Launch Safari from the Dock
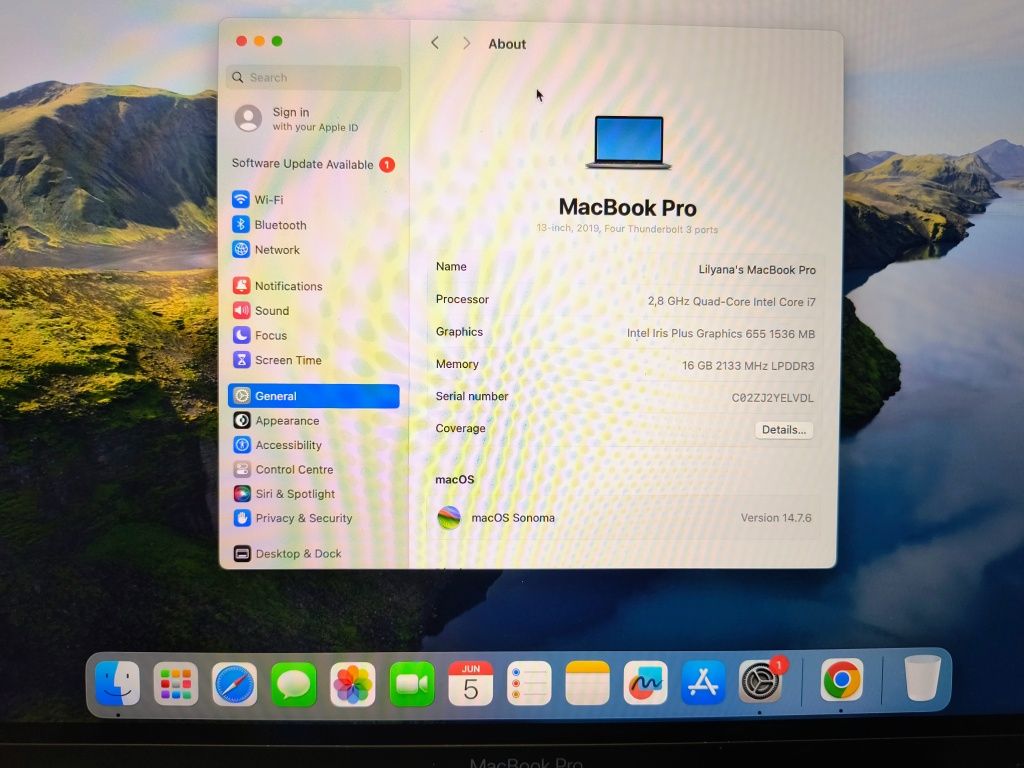This screenshot has height=768, width=1024. [x=234, y=684]
